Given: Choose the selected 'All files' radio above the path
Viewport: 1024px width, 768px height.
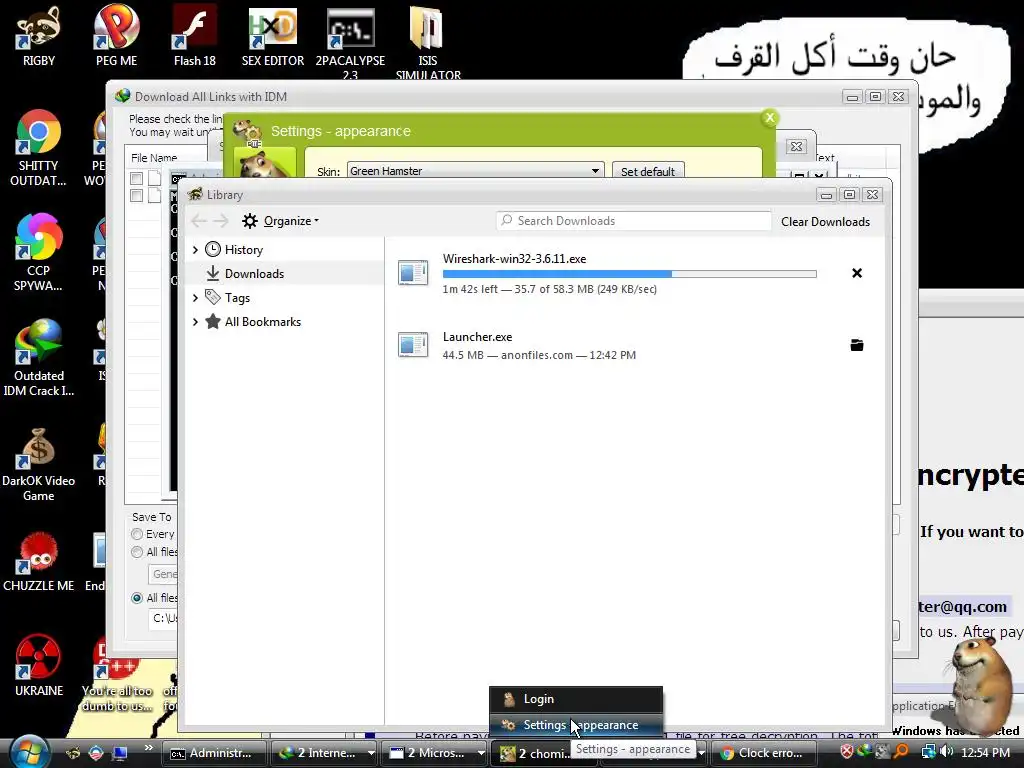Looking at the screenshot, I should pyautogui.click(x=137, y=598).
